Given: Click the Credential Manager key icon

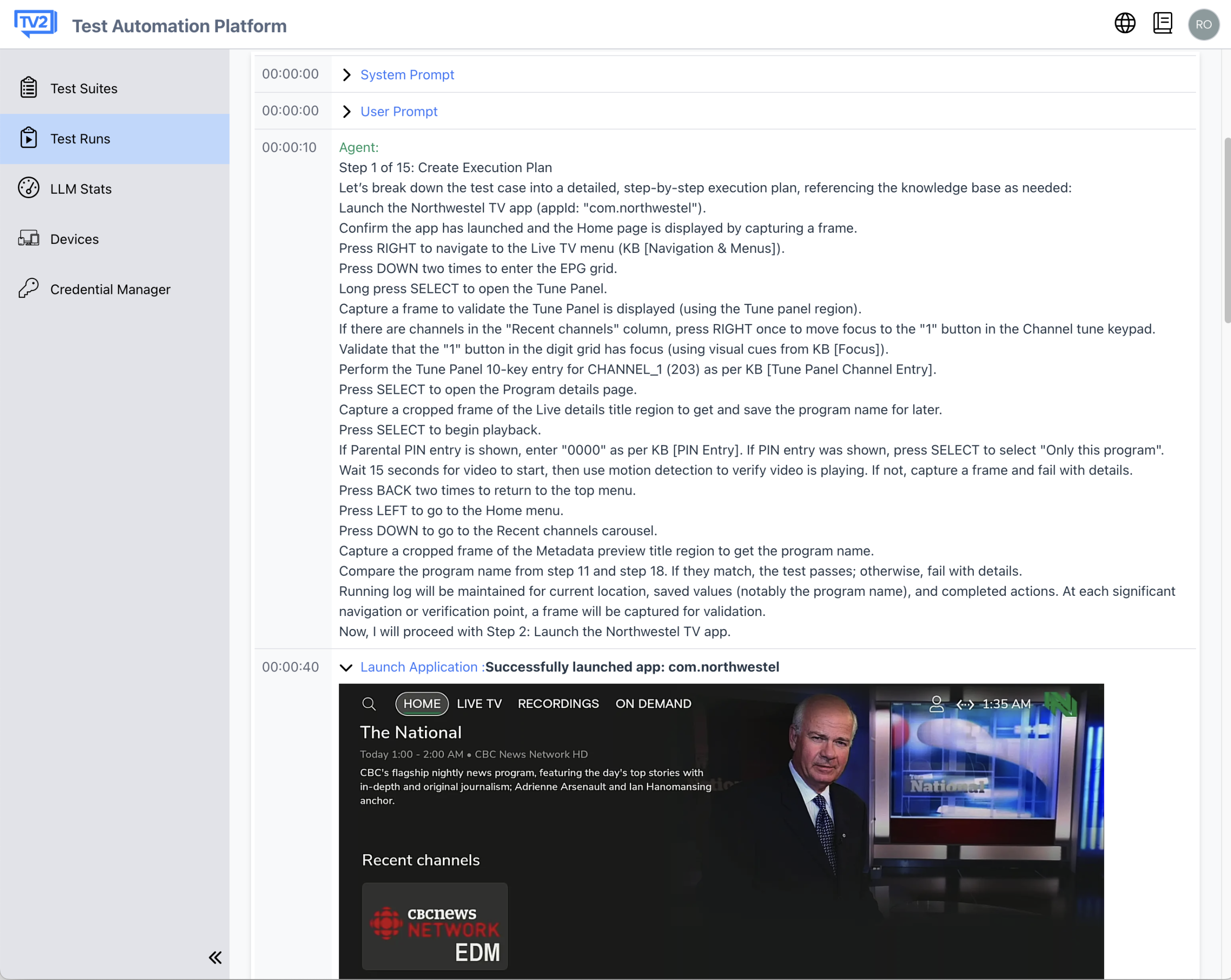Looking at the screenshot, I should click(28, 289).
